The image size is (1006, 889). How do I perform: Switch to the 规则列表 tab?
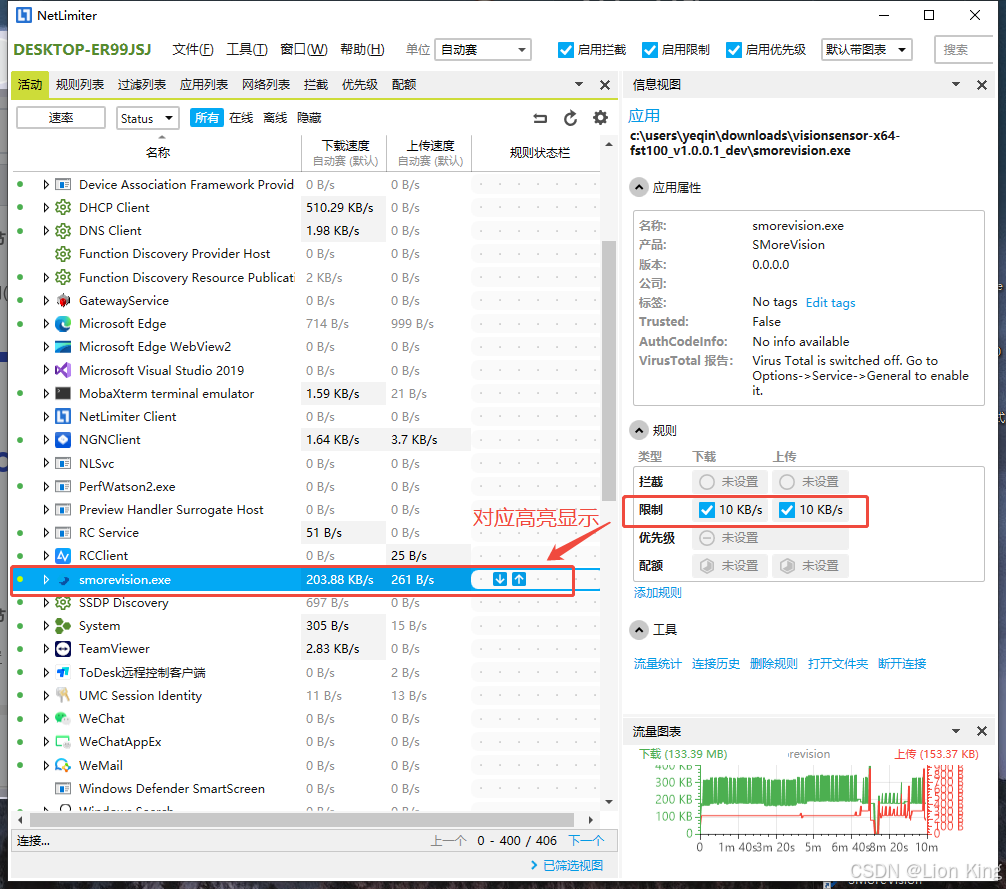point(80,85)
